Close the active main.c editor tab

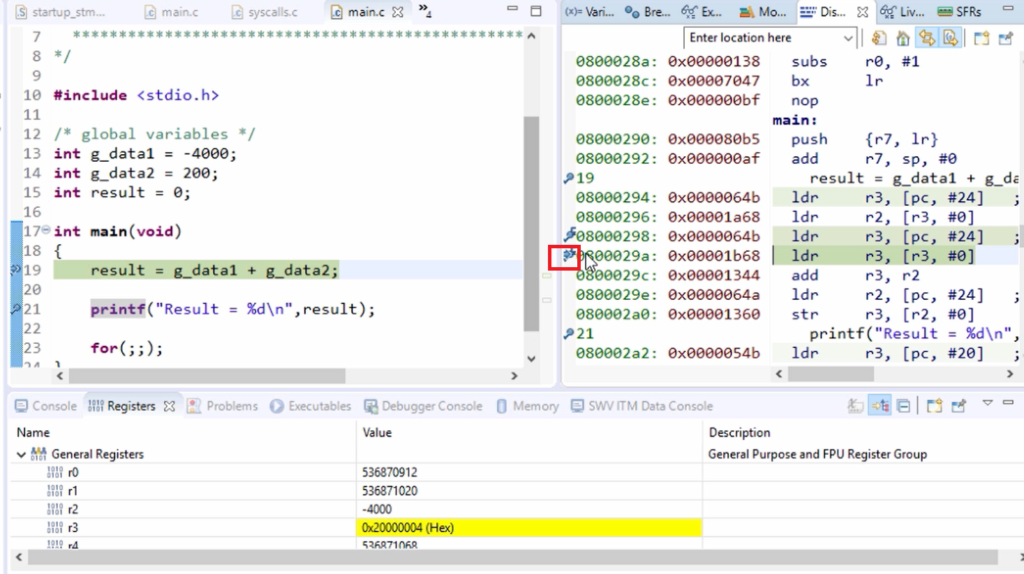[398, 12]
